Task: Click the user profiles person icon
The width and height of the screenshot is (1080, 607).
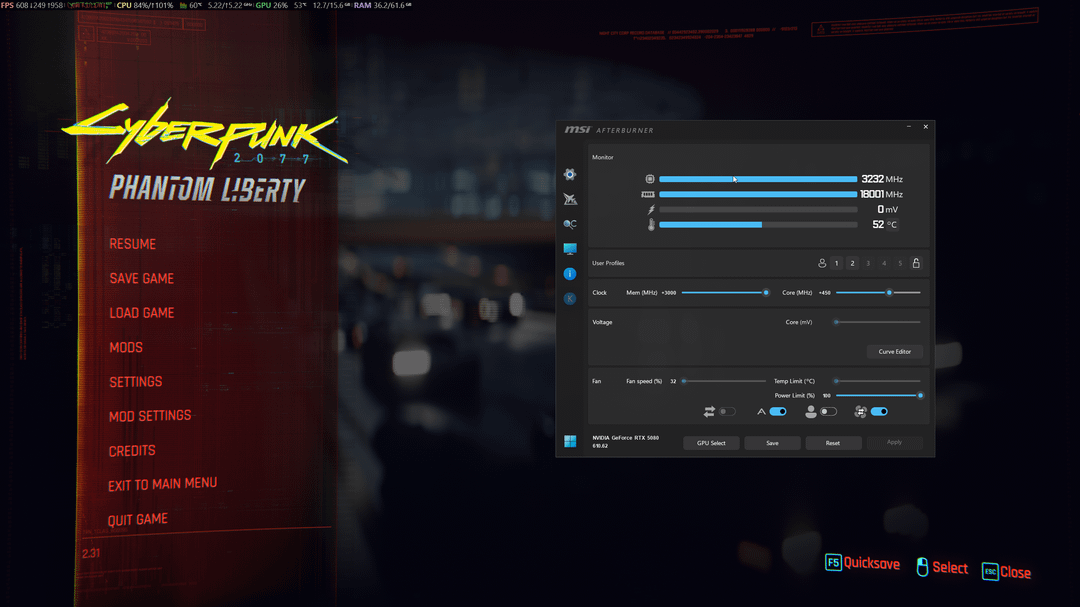Action: (x=822, y=263)
